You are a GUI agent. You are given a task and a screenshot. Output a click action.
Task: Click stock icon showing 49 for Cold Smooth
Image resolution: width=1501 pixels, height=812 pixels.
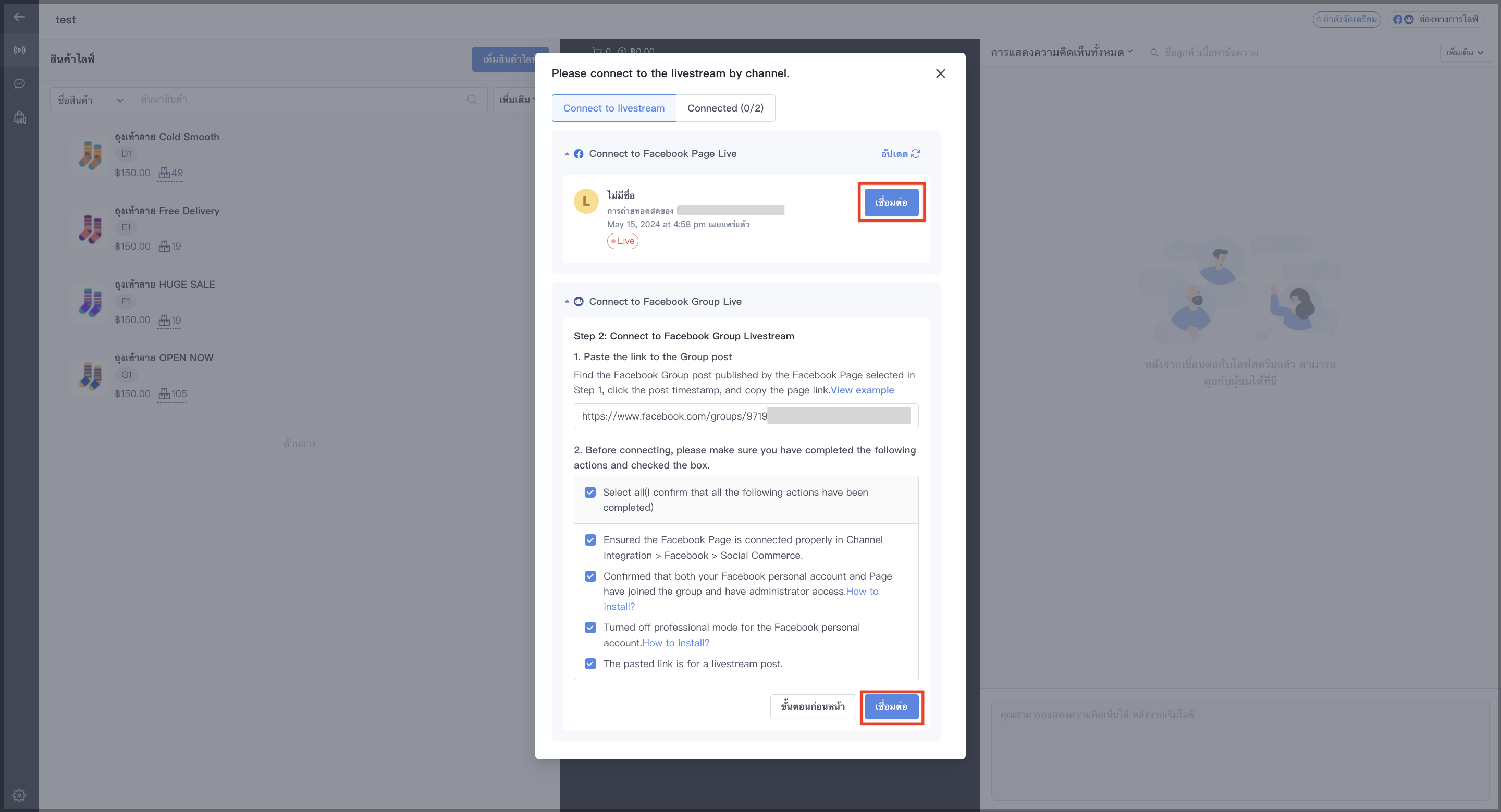(x=164, y=173)
